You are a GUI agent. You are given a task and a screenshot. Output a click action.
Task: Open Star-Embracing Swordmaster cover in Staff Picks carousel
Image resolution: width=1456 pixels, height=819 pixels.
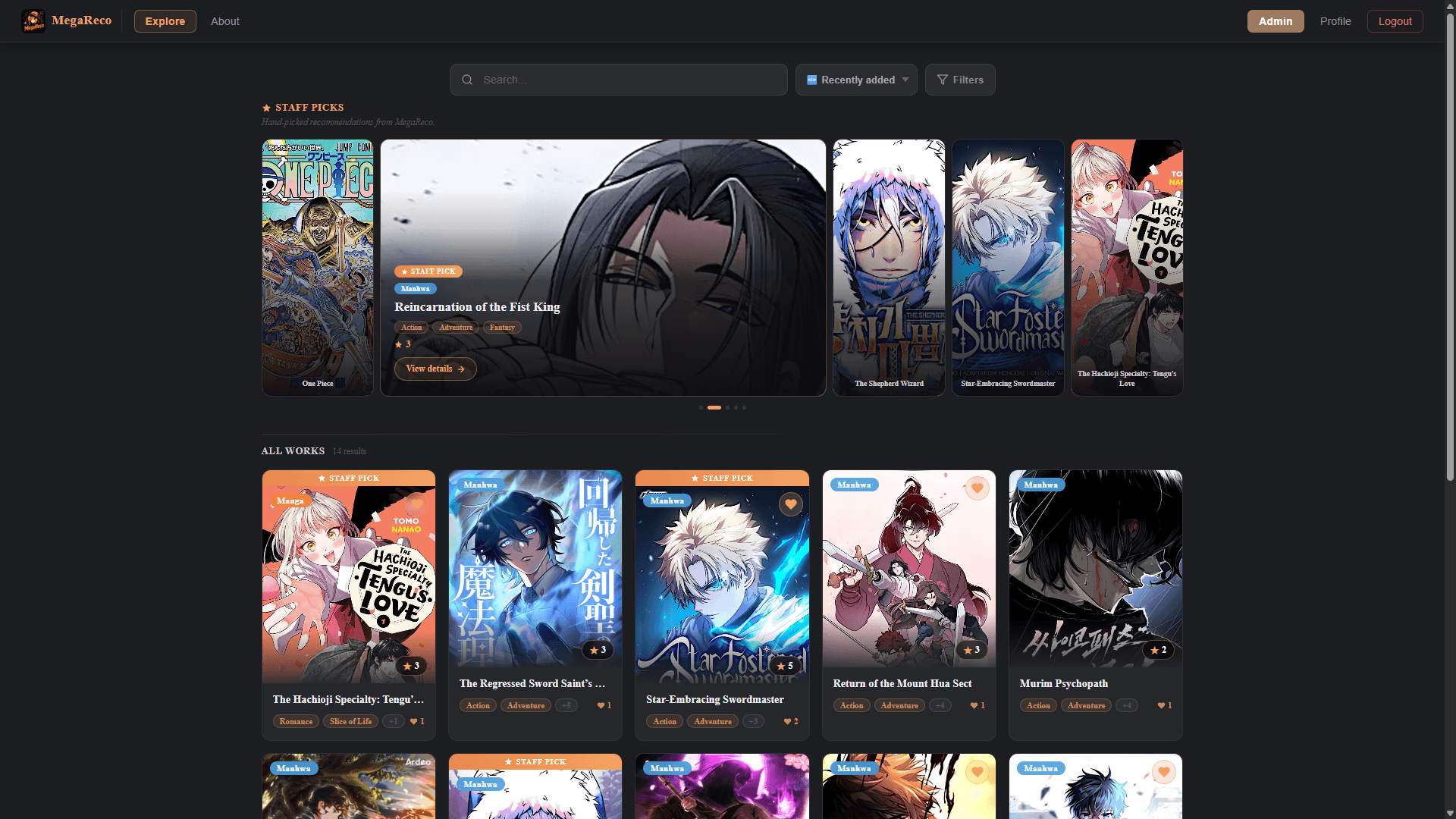click(x=1008, y=268)
